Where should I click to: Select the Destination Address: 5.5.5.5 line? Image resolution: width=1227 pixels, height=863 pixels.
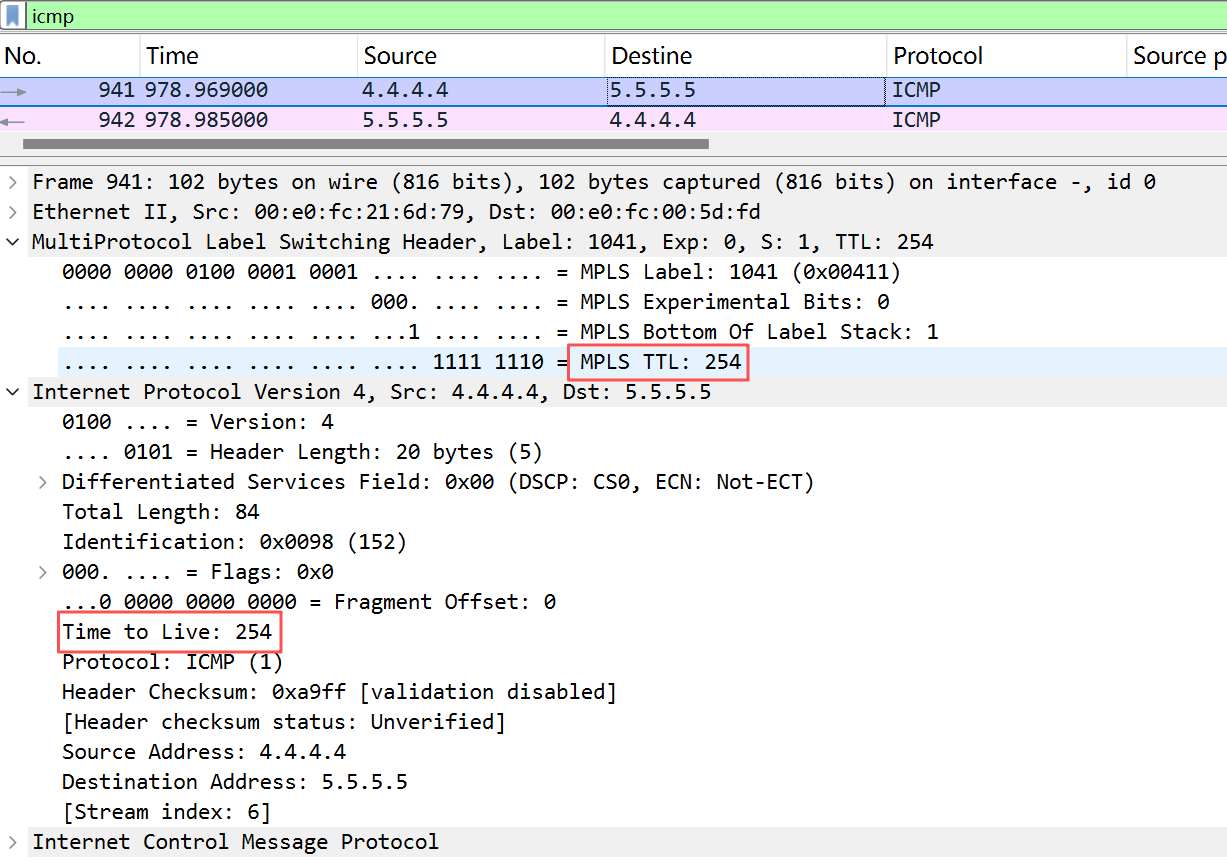235,782
